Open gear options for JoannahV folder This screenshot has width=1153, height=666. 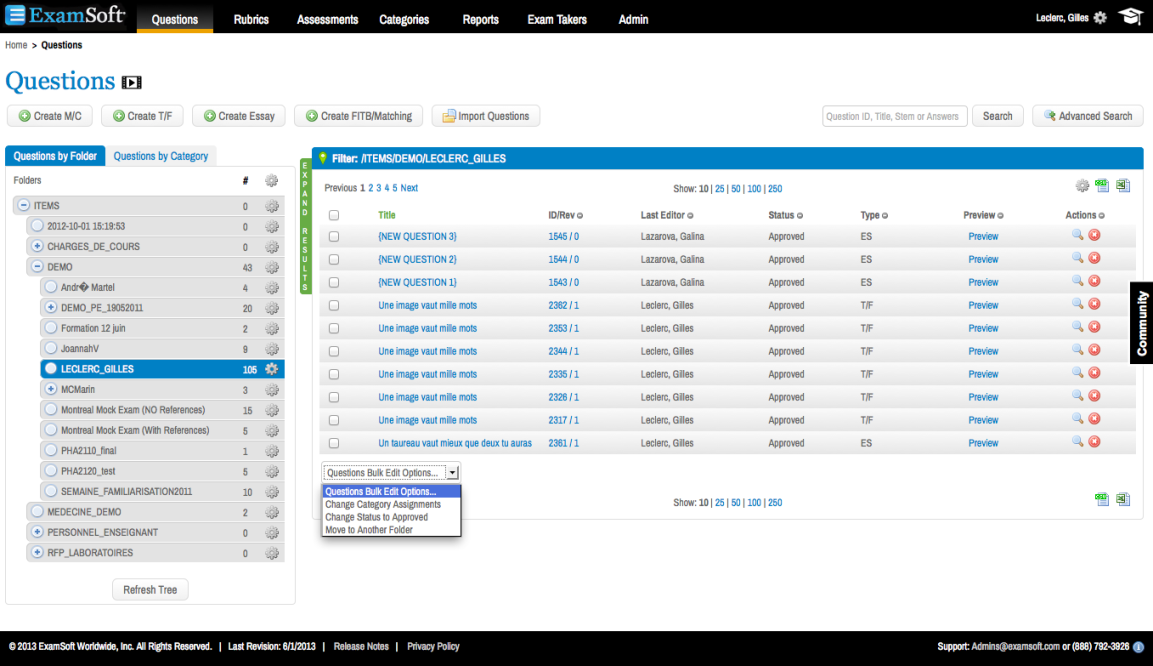pos(271,349)
